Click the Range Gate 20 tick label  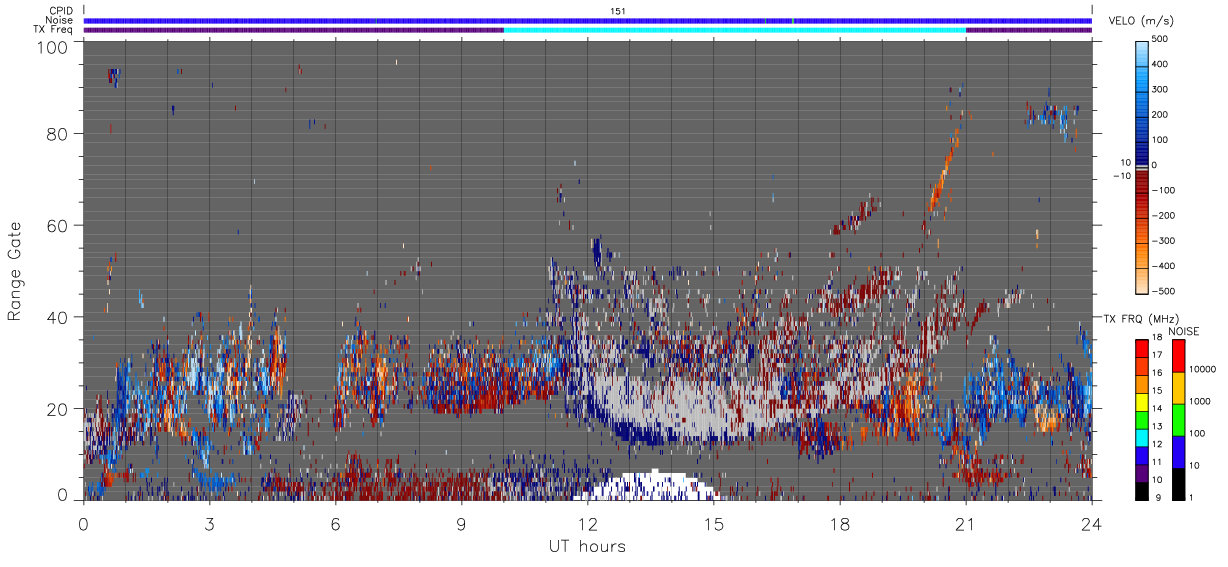[57, 409]
